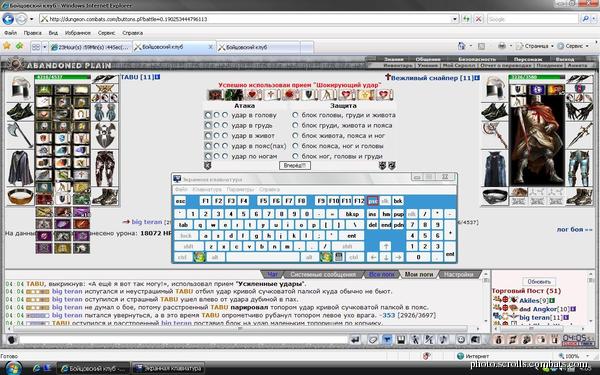
Task: Open the quick tabs dropdown arrow
Action: pyautogui.click(x=45, y=47)
